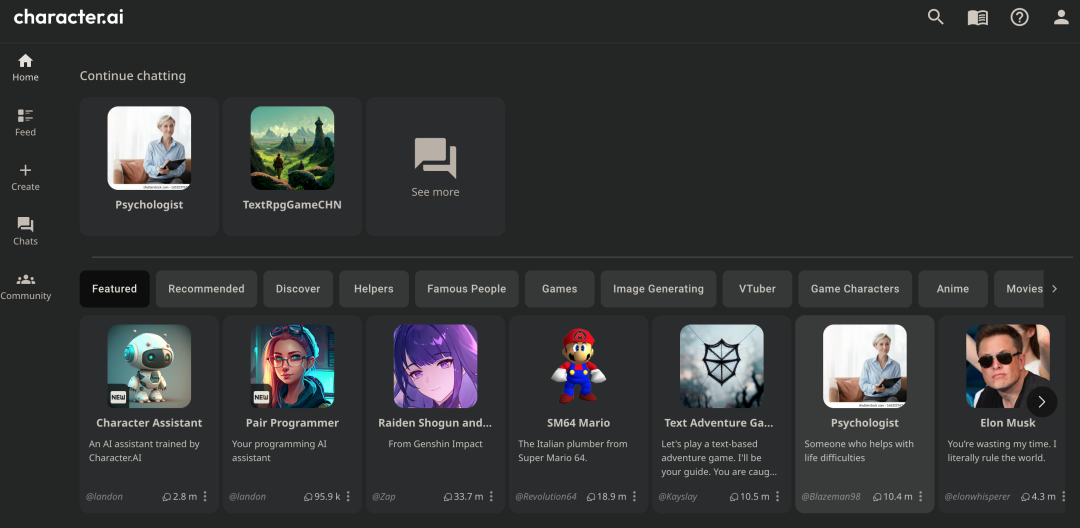1080x528 pixels.
Task: Open SM64 Mario options menu
Action: (634, 496)
